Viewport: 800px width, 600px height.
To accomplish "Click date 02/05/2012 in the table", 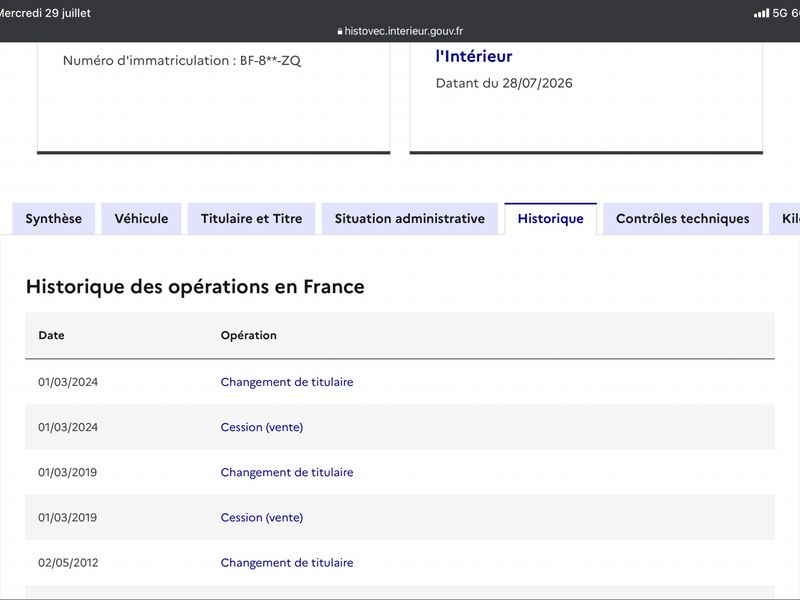I will pyautogui.click(x=68, y=563).
